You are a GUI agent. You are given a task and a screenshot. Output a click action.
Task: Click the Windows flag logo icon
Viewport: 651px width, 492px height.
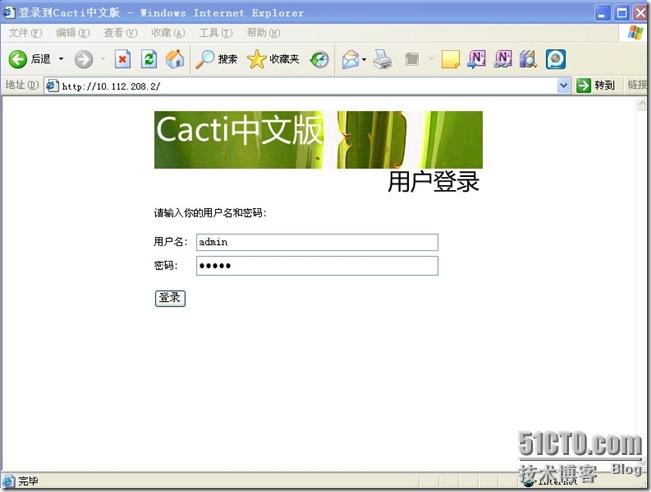click(x=635, y=32)
